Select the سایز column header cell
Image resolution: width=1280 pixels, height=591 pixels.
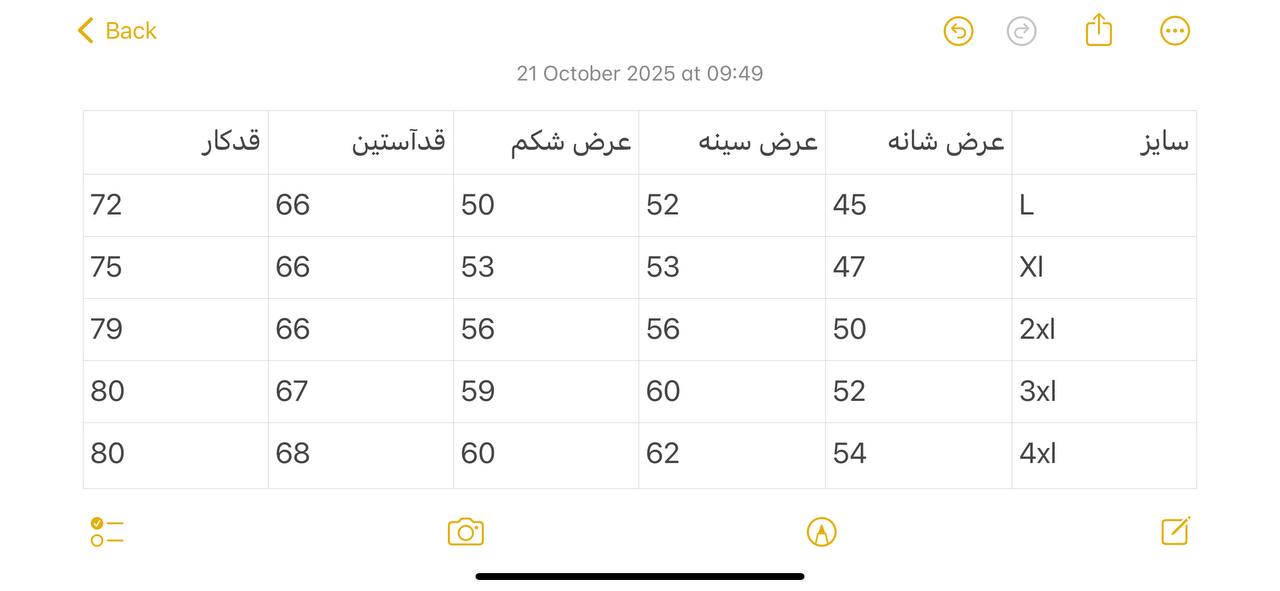tap(1103, 142)
